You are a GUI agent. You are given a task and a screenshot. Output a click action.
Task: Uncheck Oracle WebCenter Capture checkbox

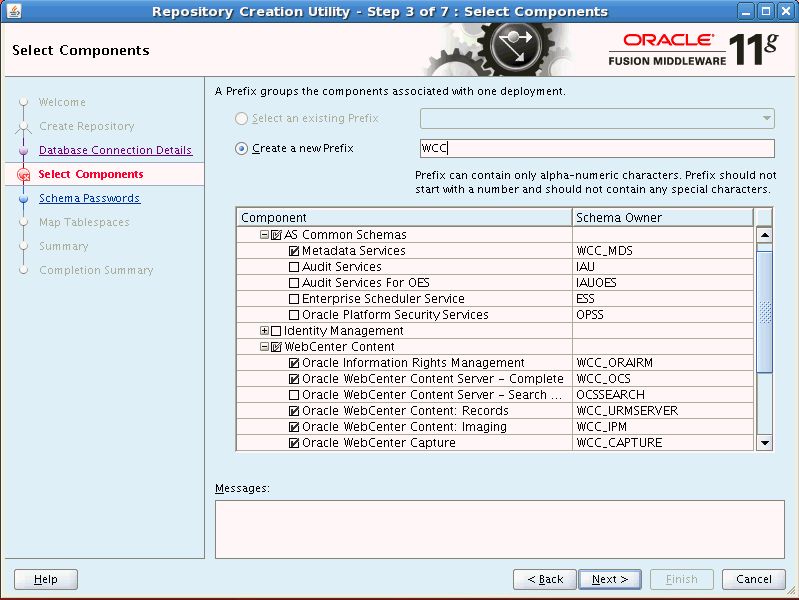click(294, 443)
